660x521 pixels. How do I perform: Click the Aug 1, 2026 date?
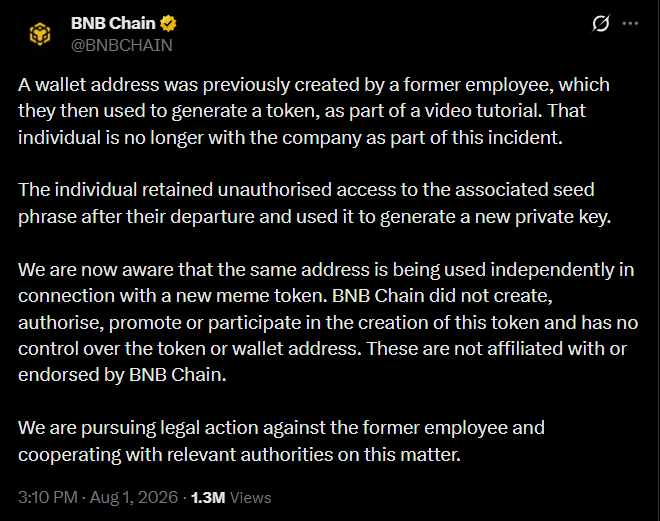(x=134, y=497)
